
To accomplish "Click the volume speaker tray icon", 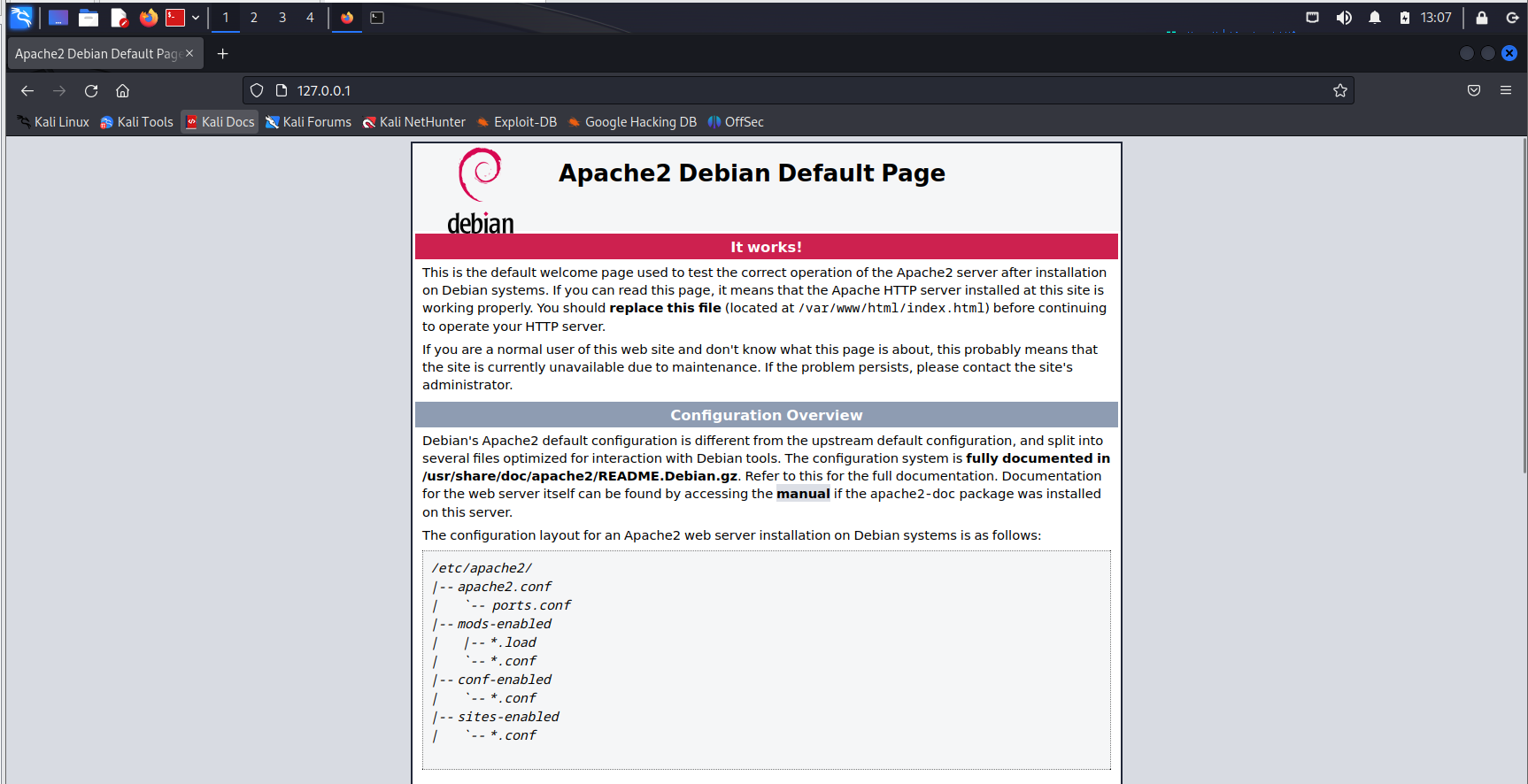I will click(1344, 18).
